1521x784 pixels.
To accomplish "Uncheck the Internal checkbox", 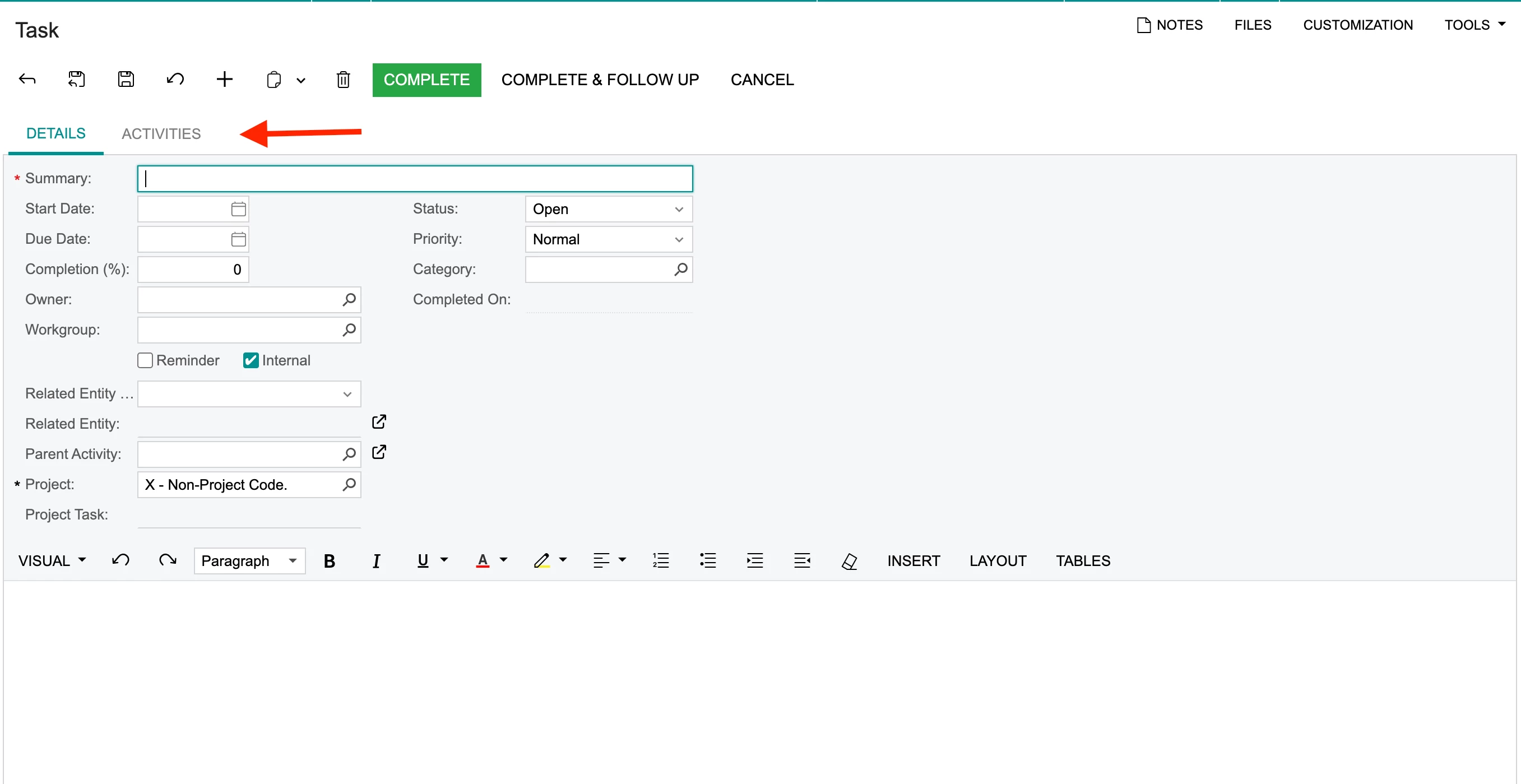I will 251,360.
